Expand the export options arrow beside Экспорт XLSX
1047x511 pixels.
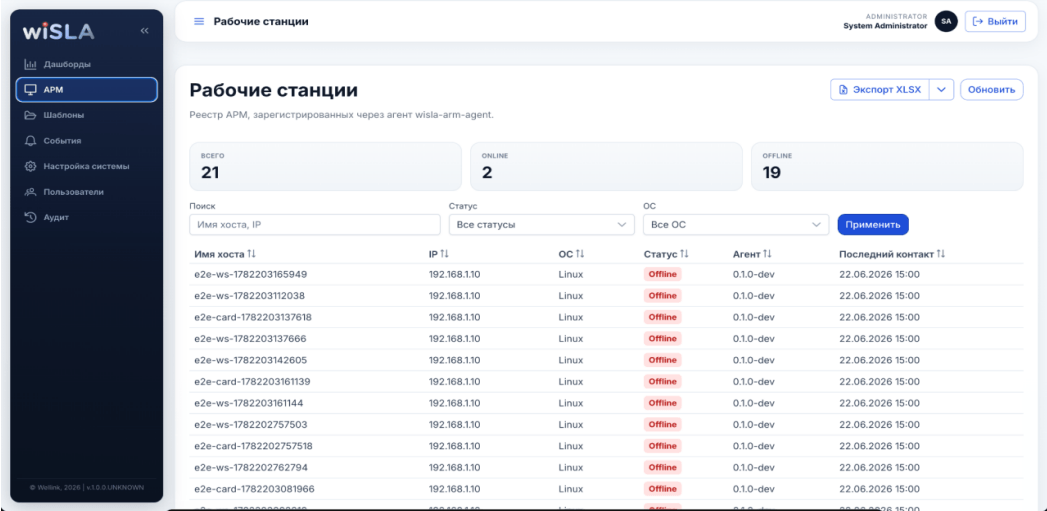point(941,90)
